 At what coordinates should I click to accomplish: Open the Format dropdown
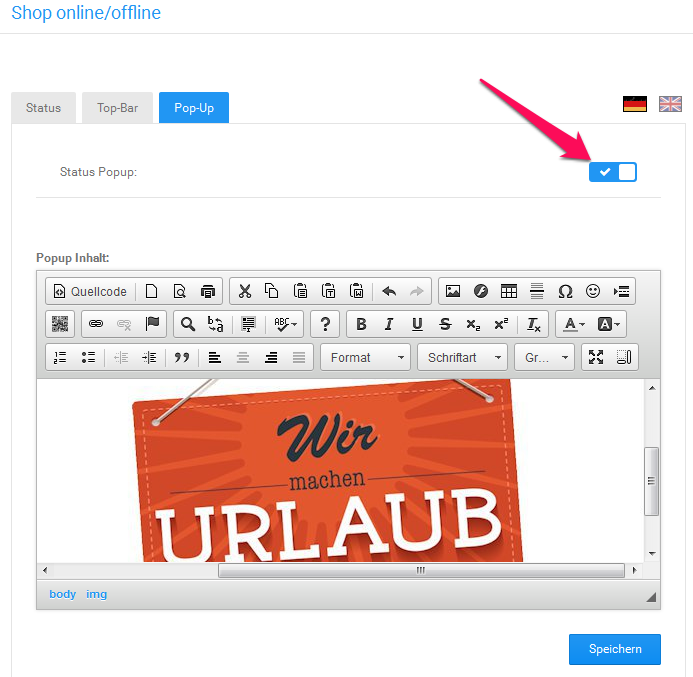[366, 357]
